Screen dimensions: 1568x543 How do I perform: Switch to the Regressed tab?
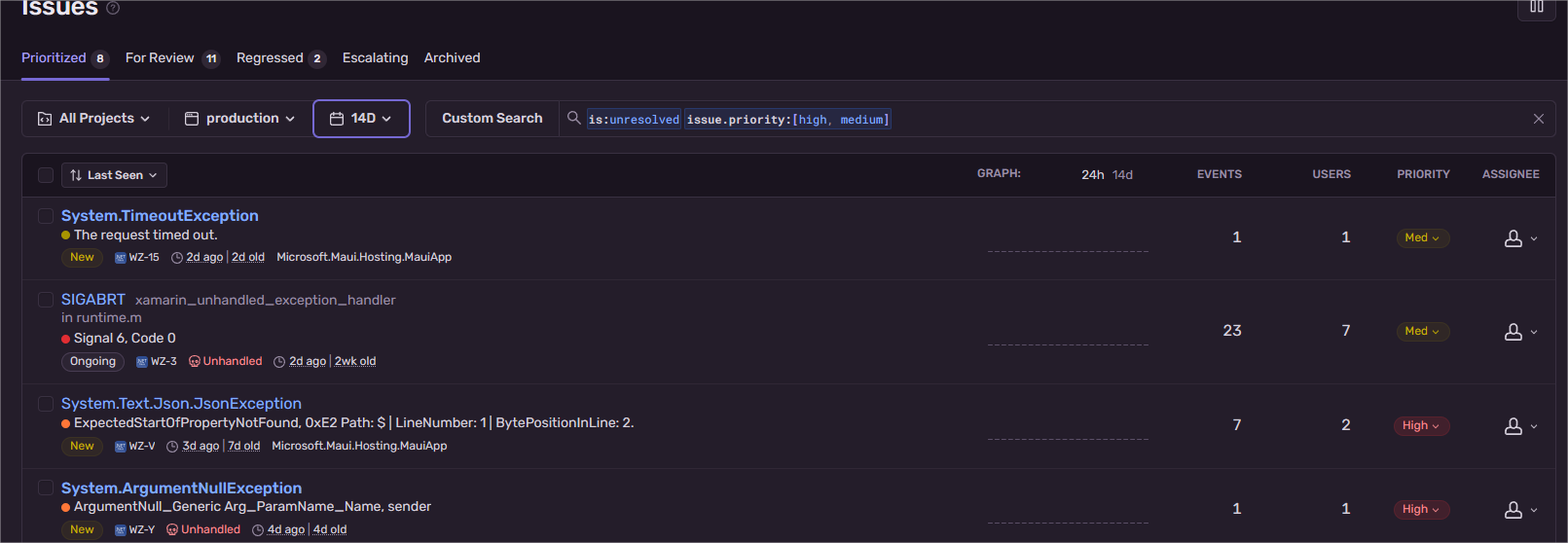click(x=280, y=58)
